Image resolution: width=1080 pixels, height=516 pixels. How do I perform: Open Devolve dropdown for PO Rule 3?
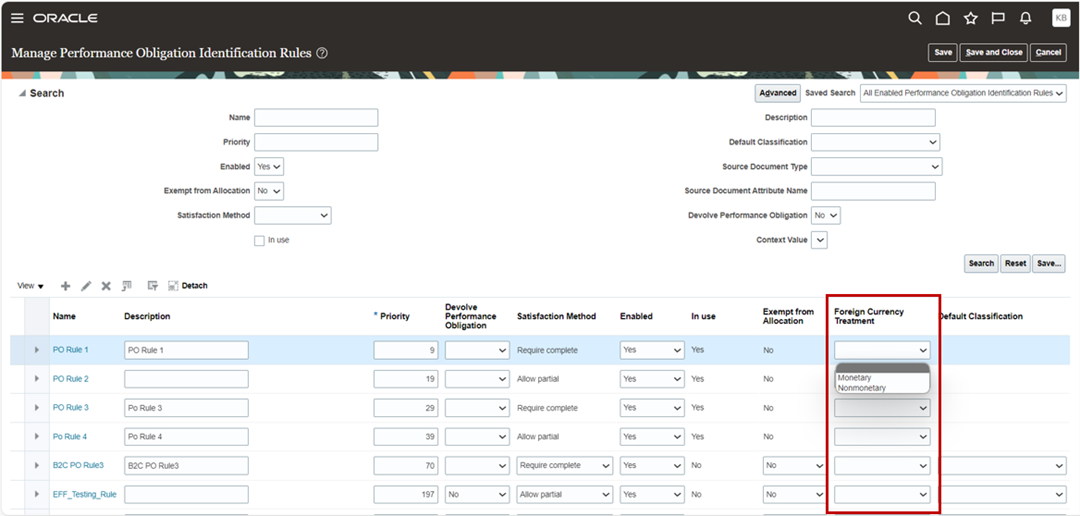click(x=477, y=408)
